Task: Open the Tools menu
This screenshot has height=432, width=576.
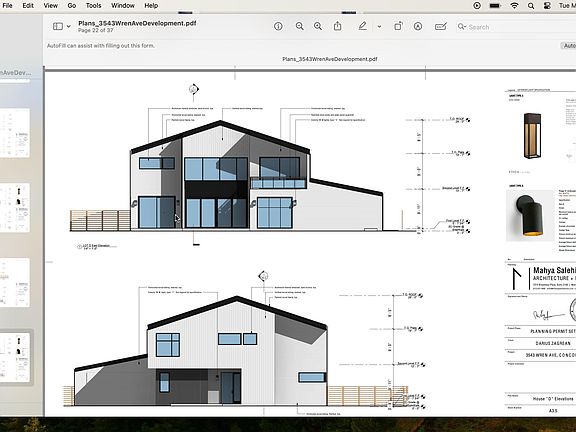Action: pos(93,6)
